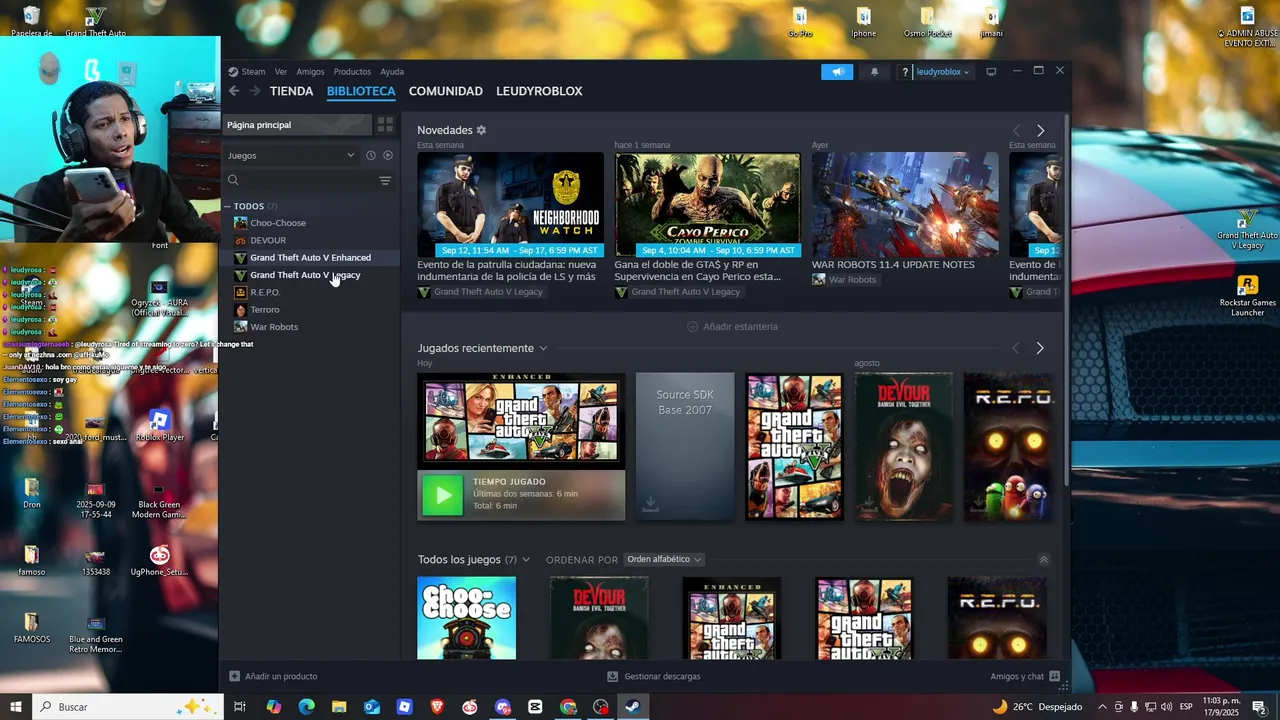This screenshot has height=720, width=1280.
Task: Expand the Jugados recientemente dropdown
Action: [543, 348]
